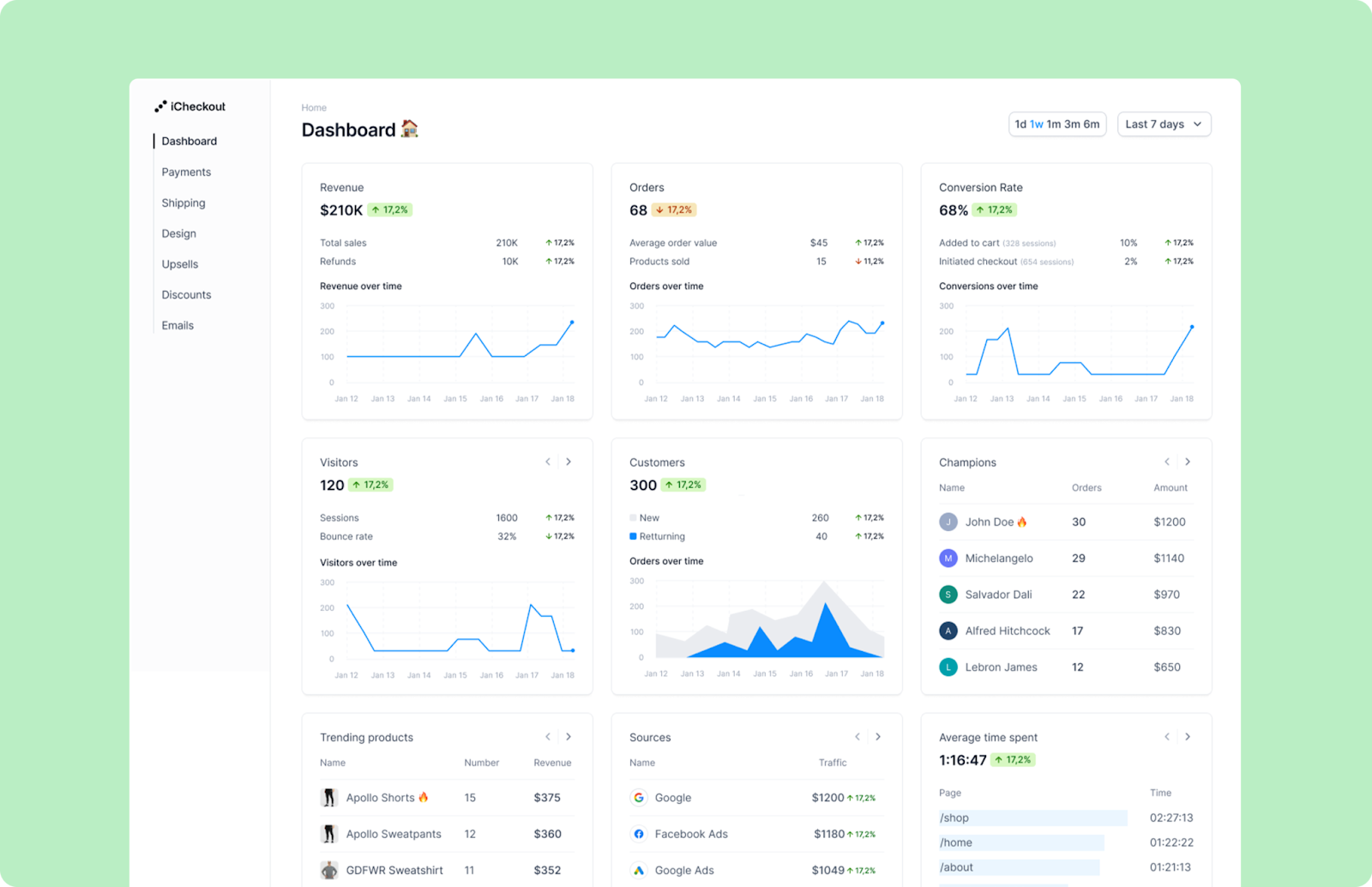Click the Revenue 17,2% green badge
The width and height of the screenshot is (1372, 887).
pos(390,209)
